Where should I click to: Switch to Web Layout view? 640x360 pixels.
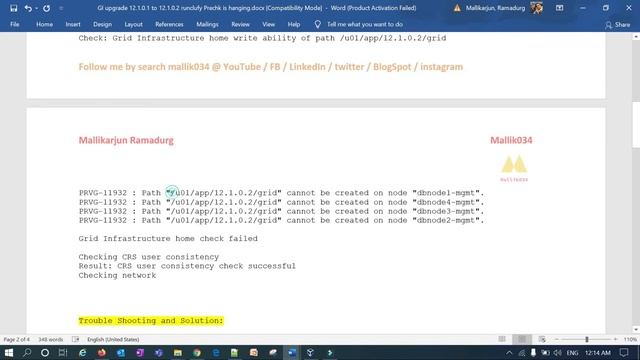coord(542,339)
